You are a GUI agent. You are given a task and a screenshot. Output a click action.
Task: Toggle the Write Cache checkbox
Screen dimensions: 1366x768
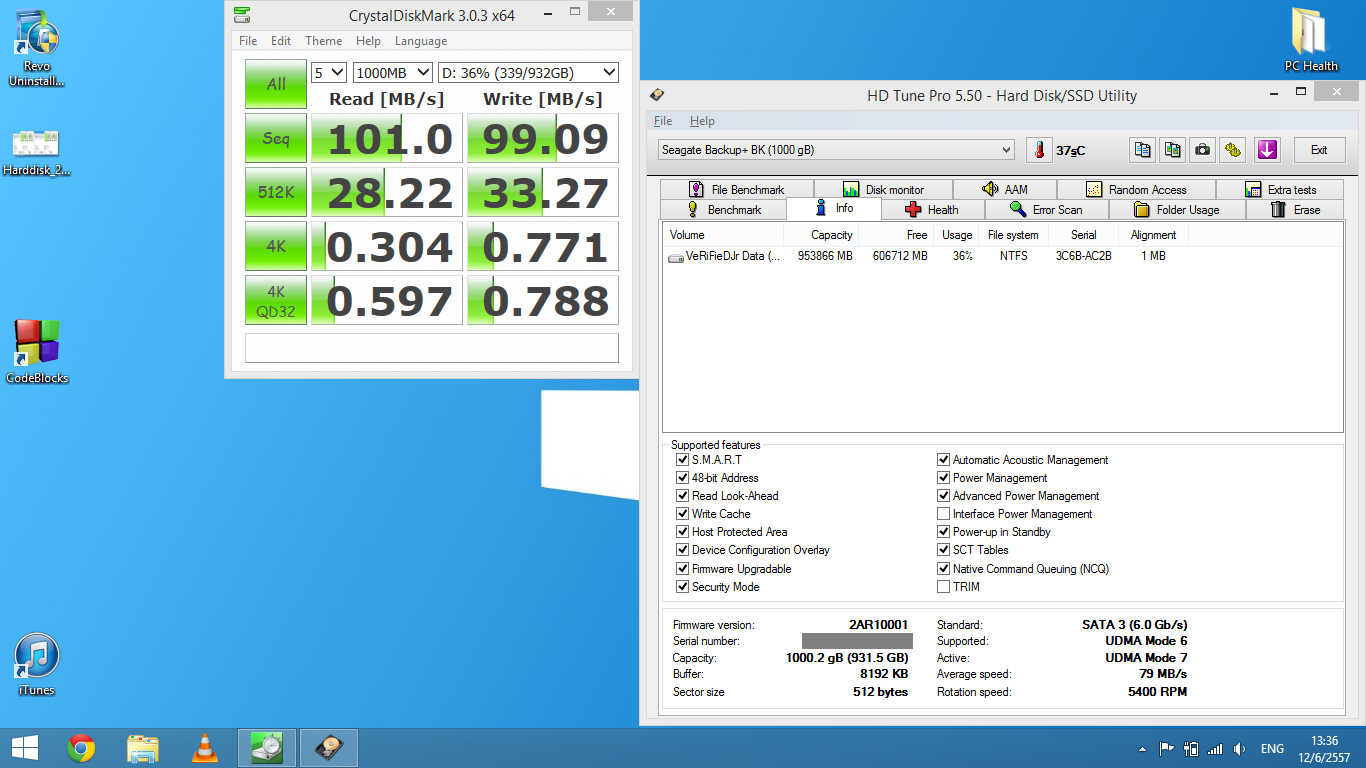(682, 514)
